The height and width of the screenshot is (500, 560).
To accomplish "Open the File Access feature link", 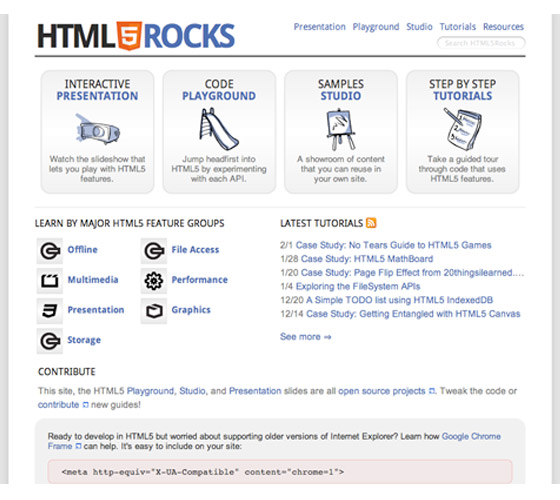I will [195, 250].
